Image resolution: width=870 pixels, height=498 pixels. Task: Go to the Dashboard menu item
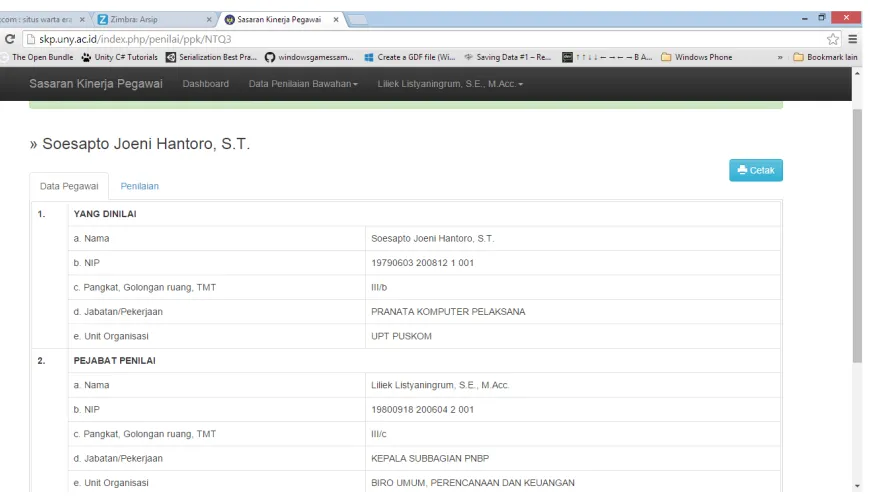tap(205, 84)
